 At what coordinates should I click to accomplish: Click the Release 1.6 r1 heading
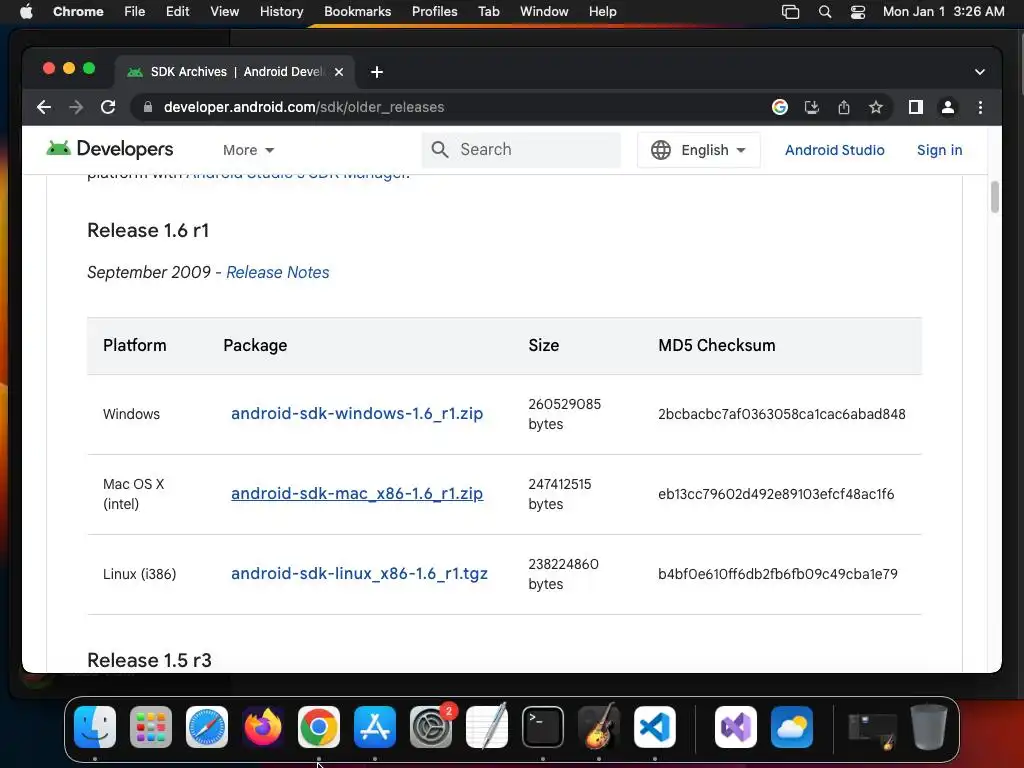click(x=148, y=231)
